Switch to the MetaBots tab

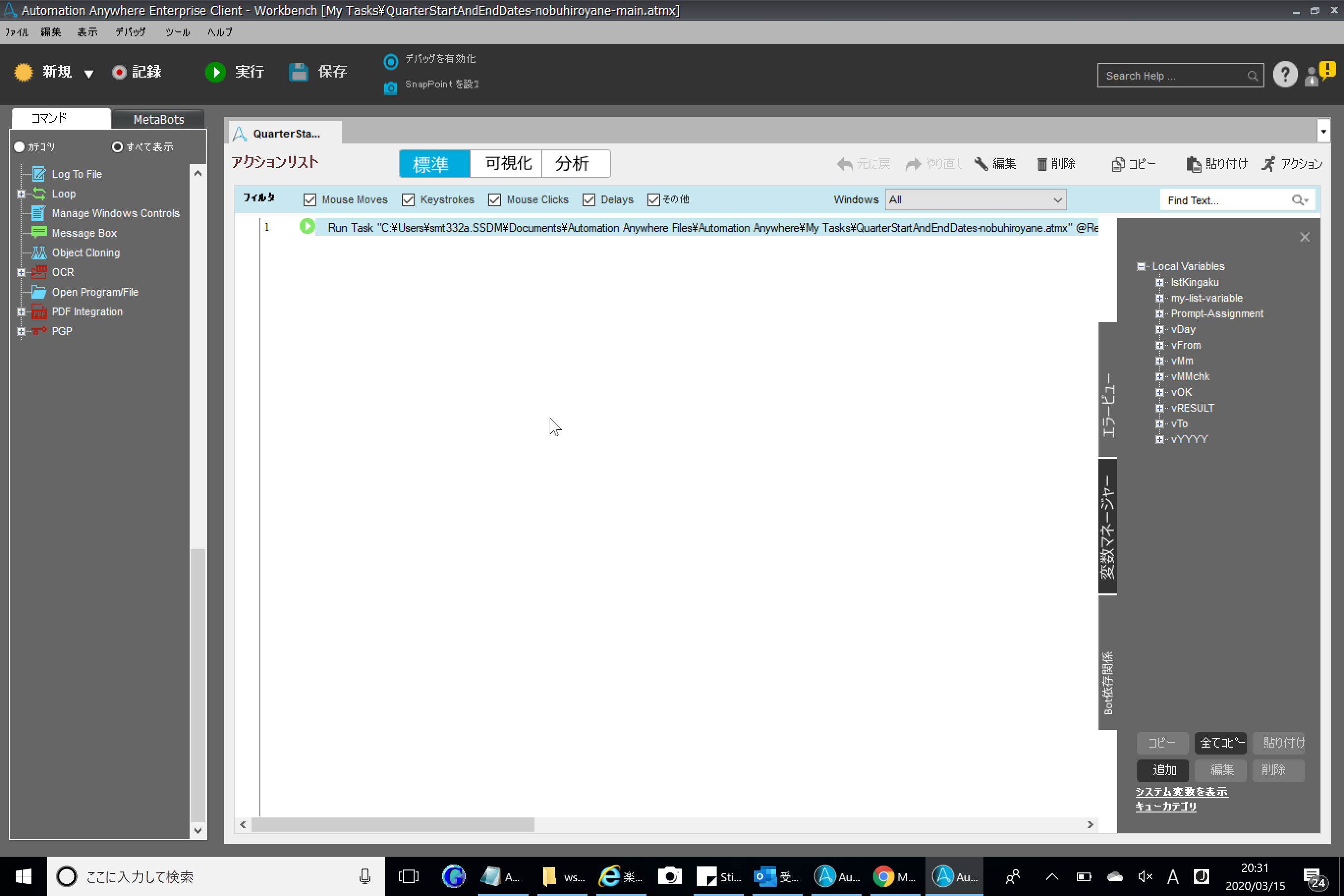pyautogui.click(x=158, y=119)
